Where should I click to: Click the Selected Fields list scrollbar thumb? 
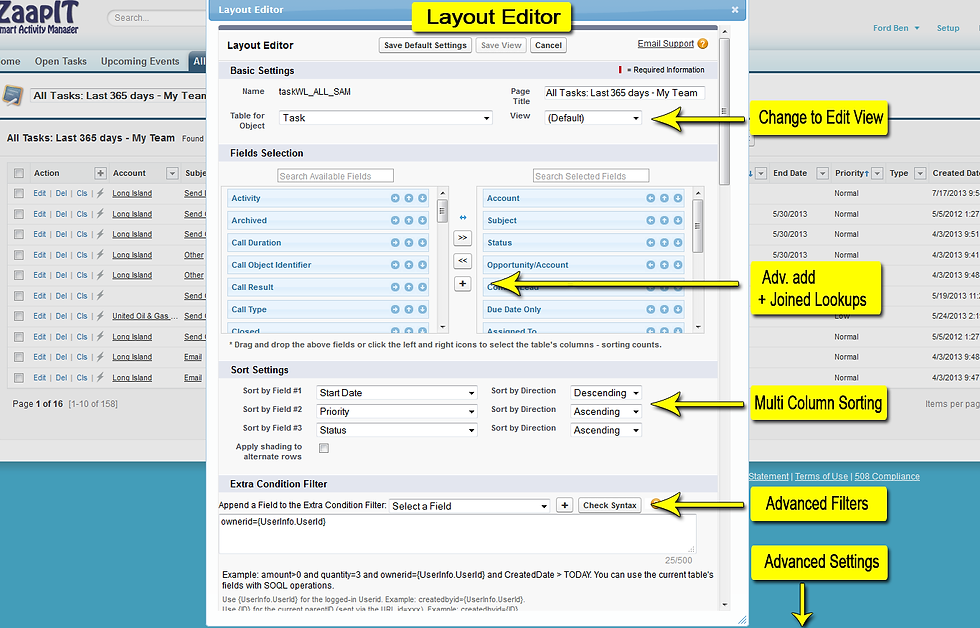pyautogui.click(x=698, y=226)
